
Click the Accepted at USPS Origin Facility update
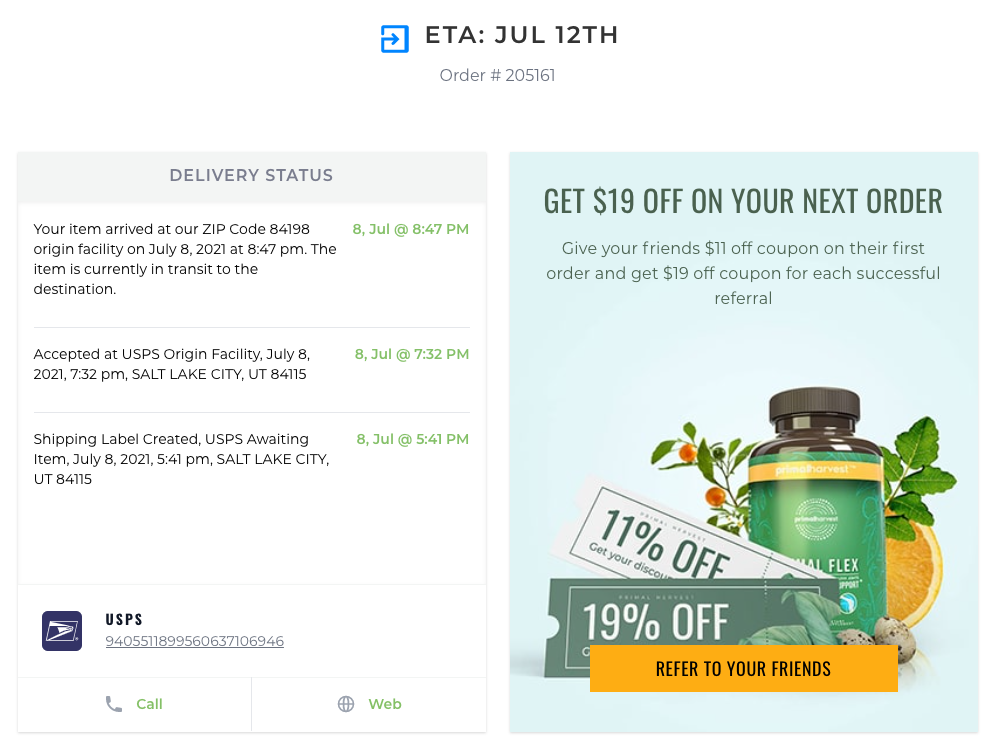pos(172,364)
